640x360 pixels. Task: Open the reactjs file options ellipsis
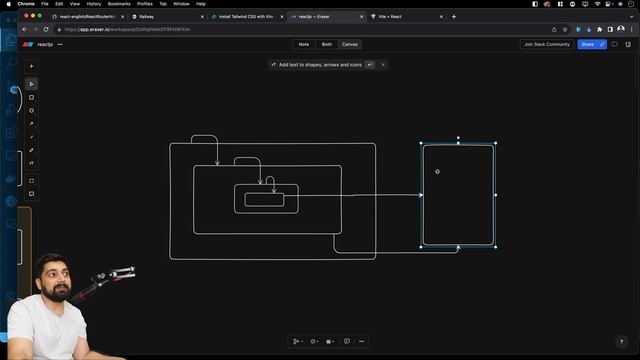(x=60, y=44)
